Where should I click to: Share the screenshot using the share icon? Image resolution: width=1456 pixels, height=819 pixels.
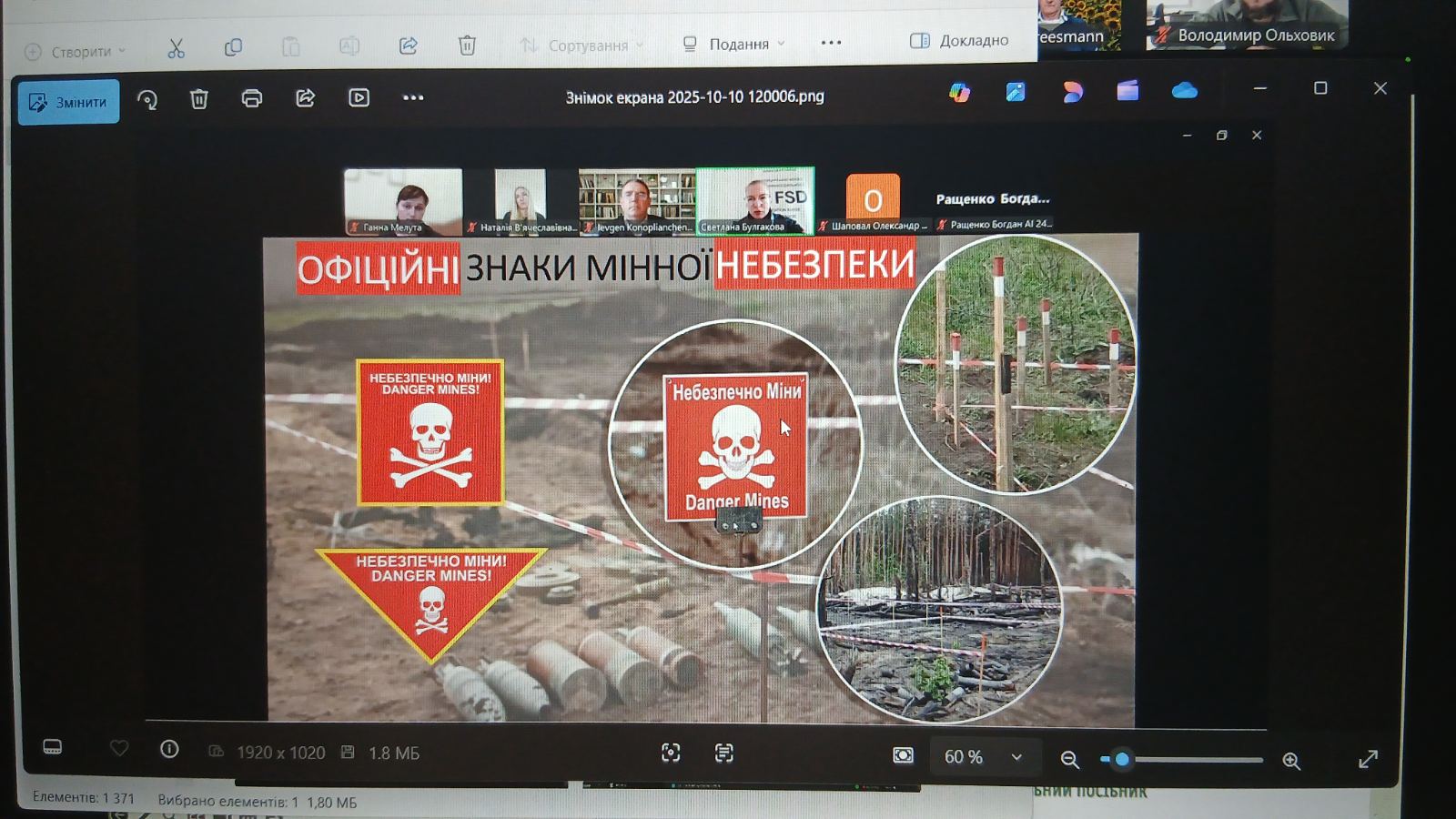(x=306, y=98)
